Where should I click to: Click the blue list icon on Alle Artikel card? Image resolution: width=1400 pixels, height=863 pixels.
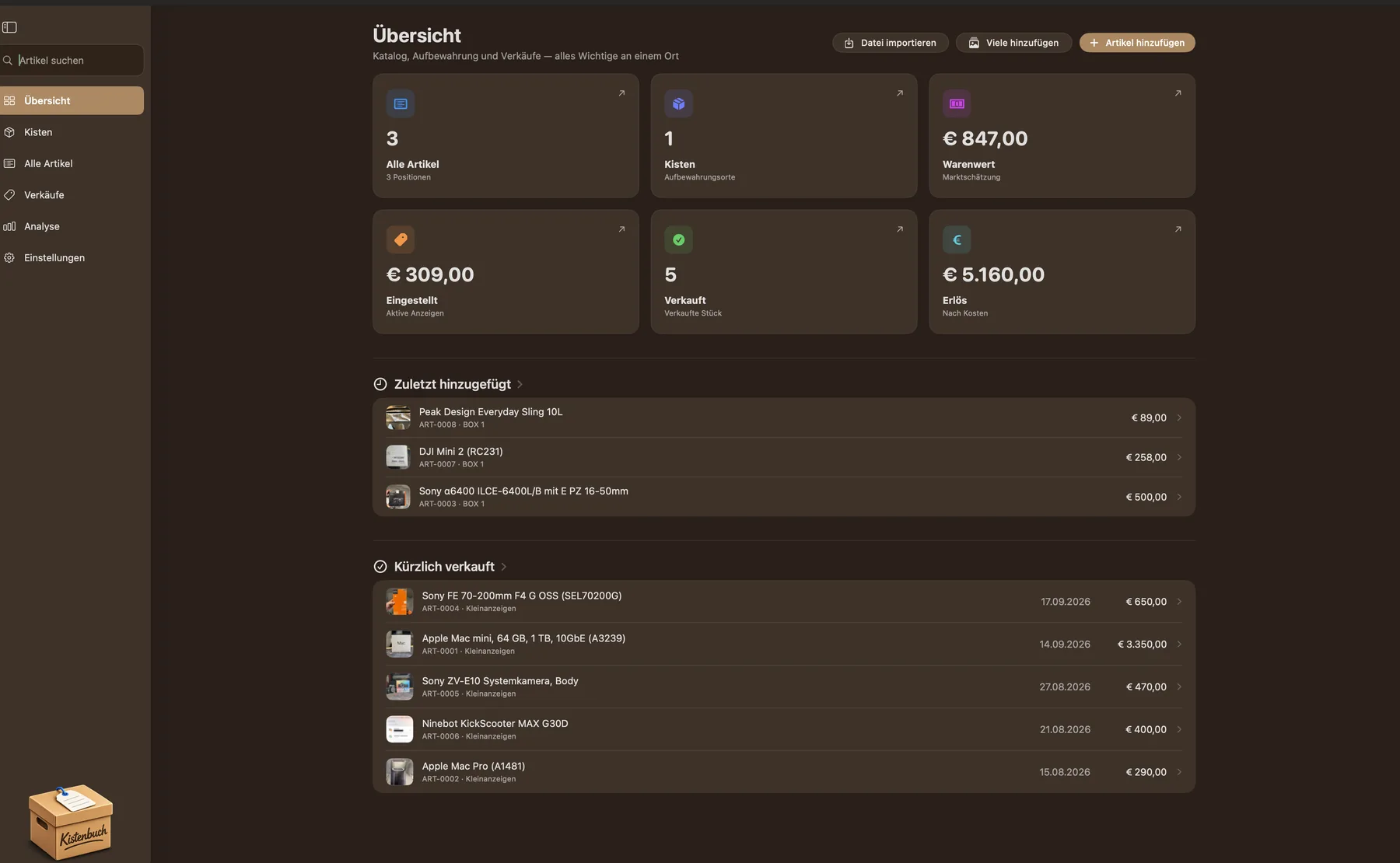click(401, 103)
